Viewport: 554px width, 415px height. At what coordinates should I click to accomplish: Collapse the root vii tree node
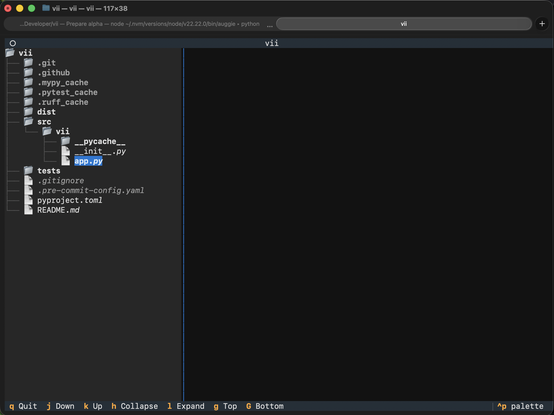25,53
